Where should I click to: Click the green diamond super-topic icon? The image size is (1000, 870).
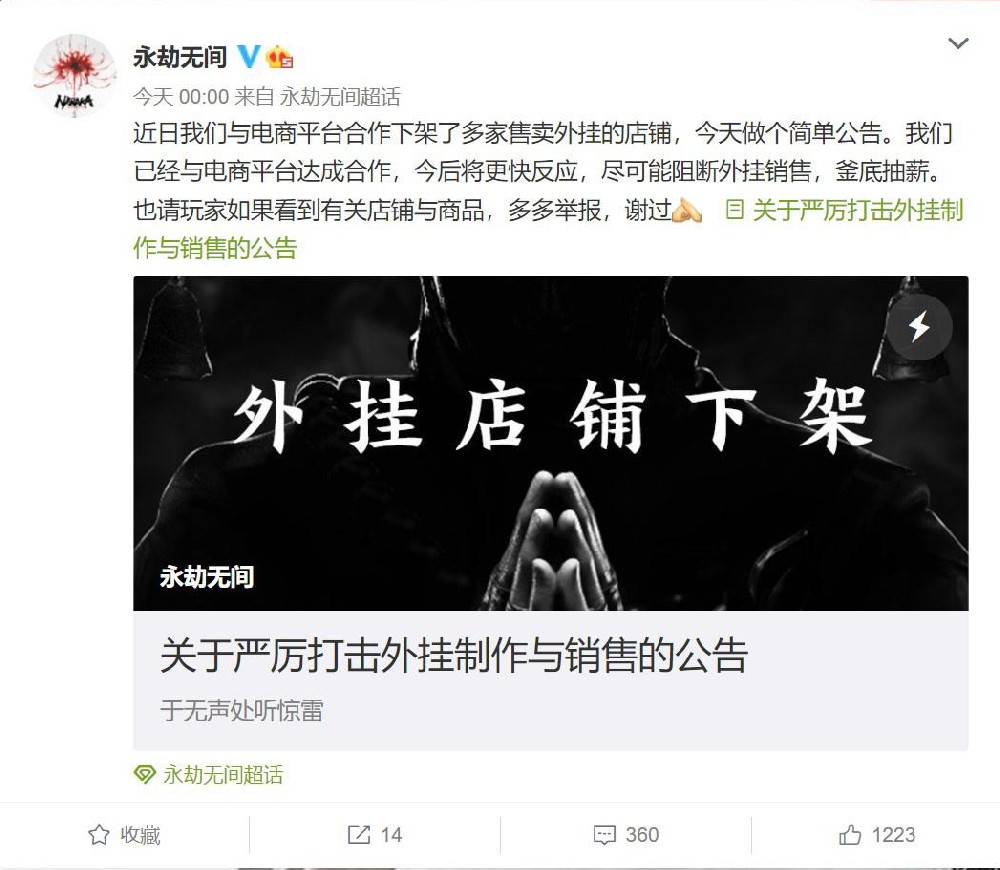click(x=145, y=775)
